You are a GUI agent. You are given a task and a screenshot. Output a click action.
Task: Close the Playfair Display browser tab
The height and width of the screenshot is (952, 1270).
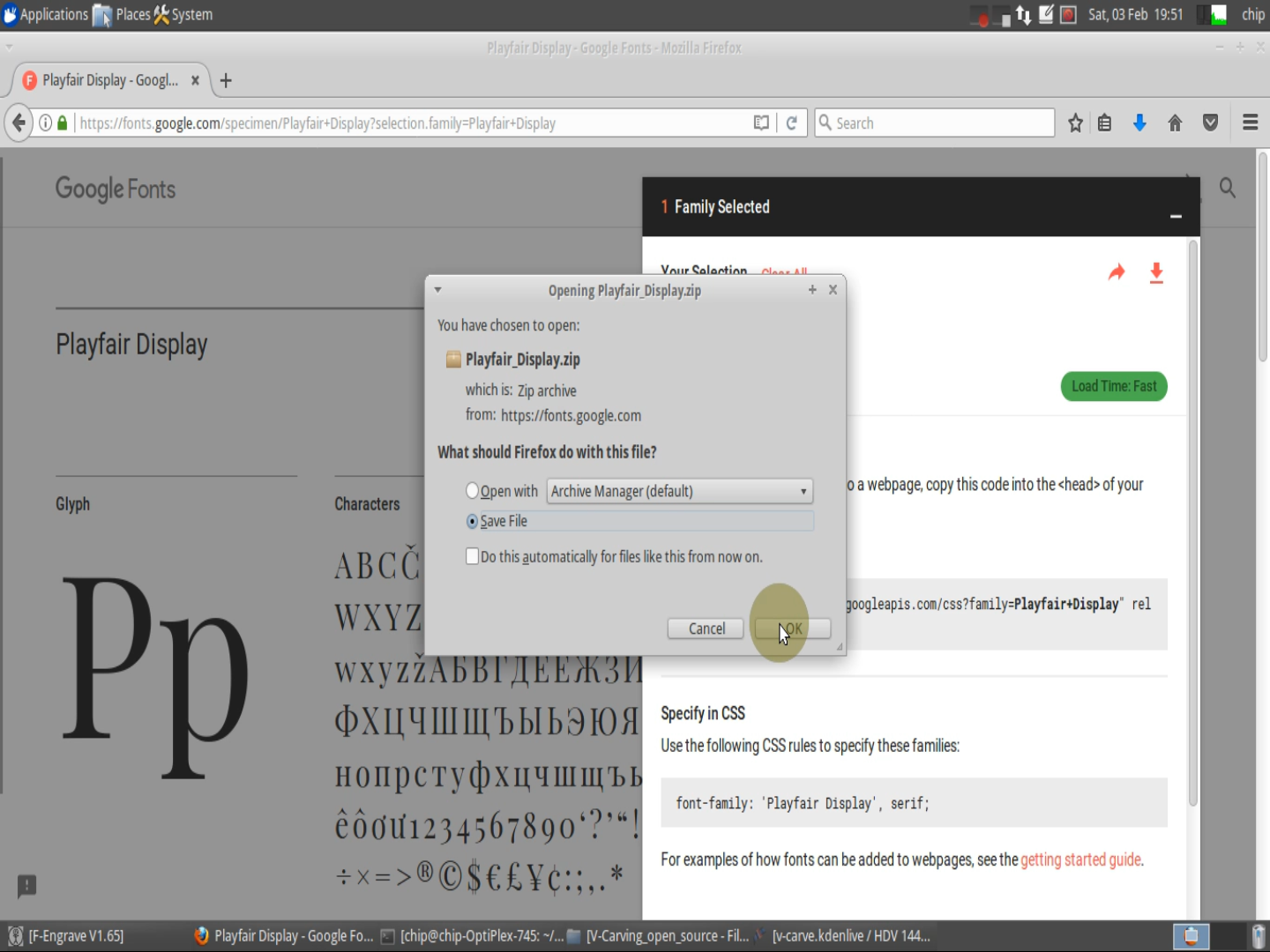(195, 80)
